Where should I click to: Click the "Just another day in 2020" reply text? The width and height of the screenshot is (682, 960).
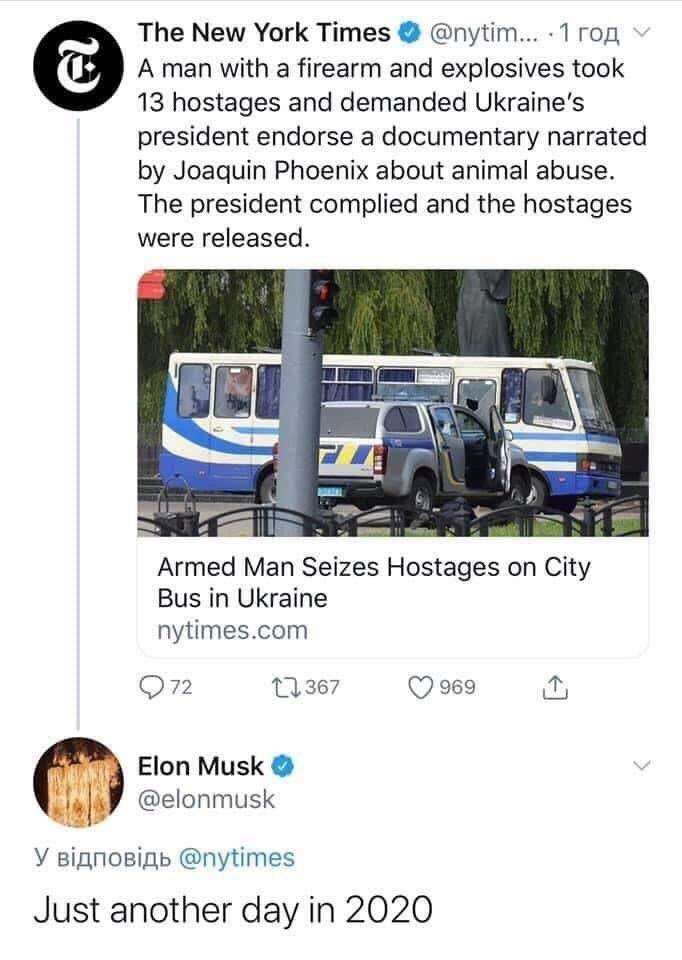pyautogui.click(x=233, y=910)
